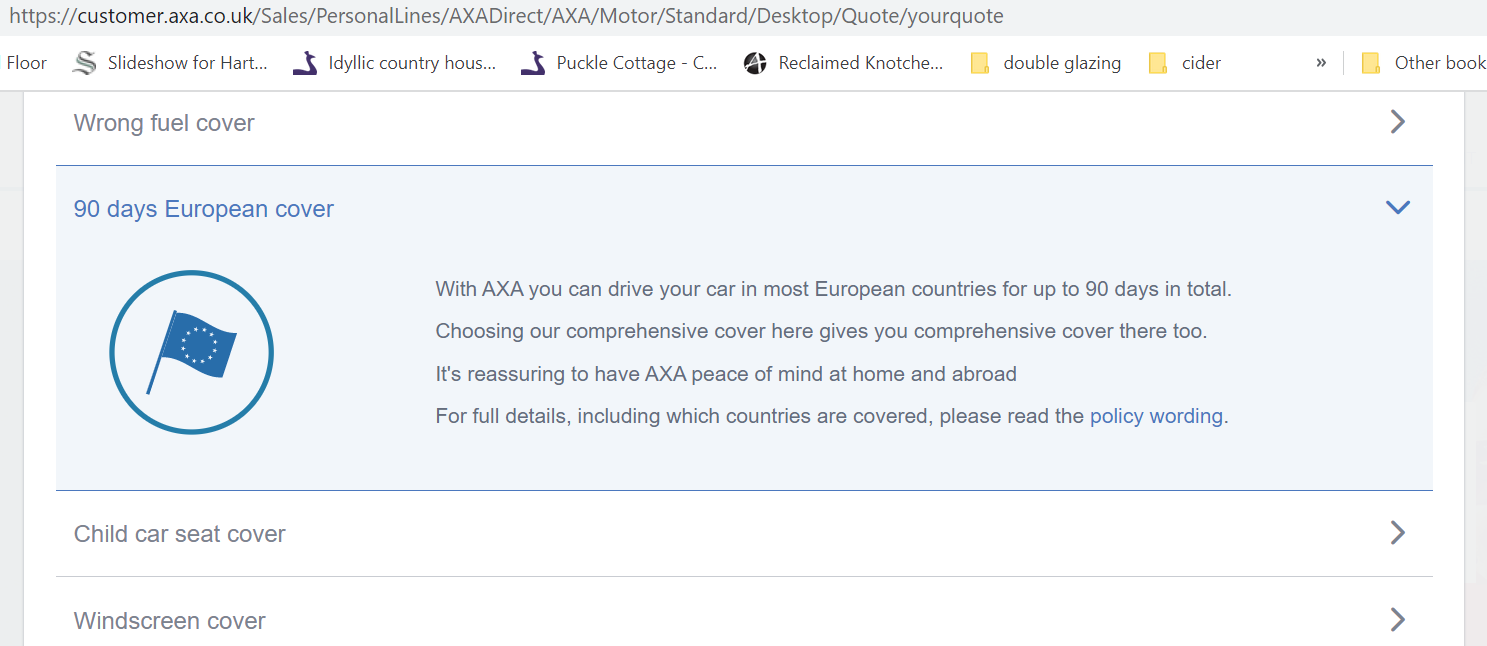Open the Other bookmarks folder
The image size is (1487, 646).
tap(1424, 63)
